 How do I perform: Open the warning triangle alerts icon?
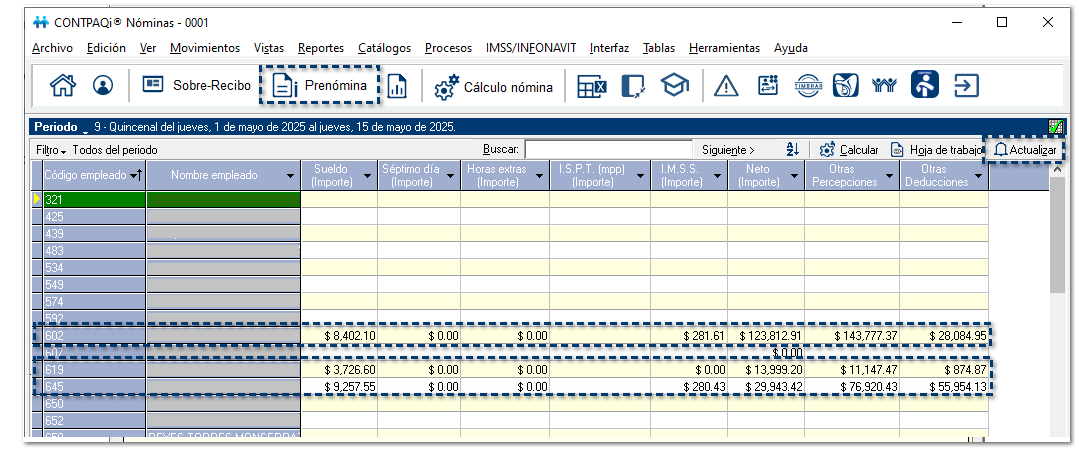pos(726,87)
